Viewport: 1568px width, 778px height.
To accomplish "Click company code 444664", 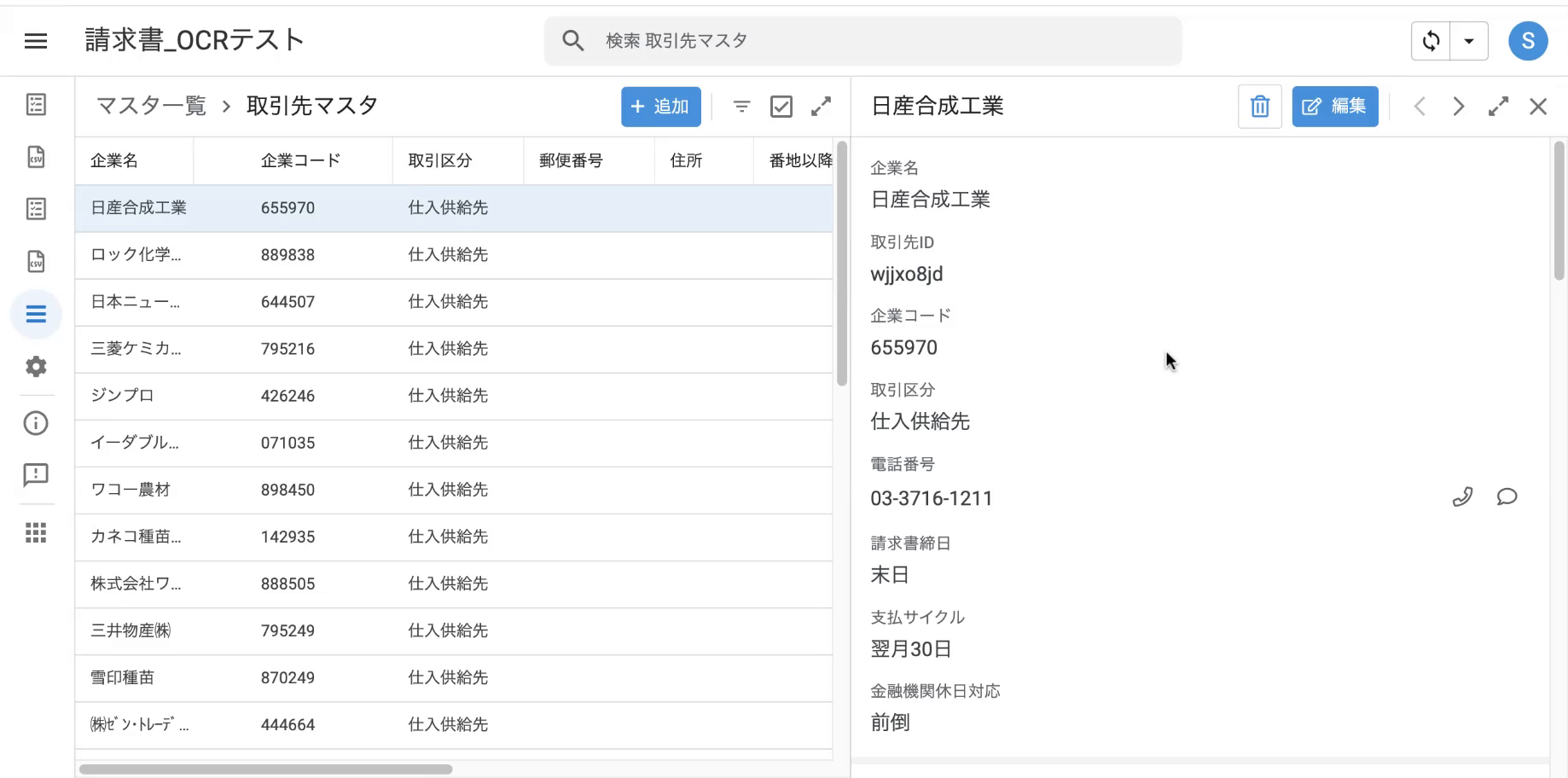I will (x=287, y=724).
